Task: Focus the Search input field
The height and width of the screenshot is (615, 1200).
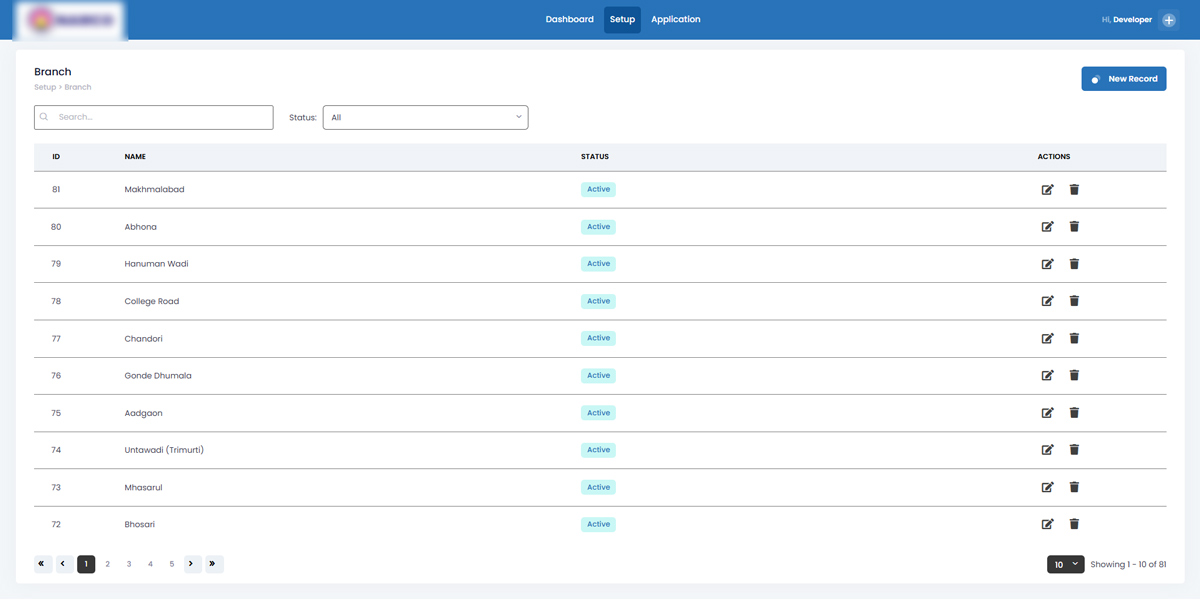Action: [x=153, y=117]
